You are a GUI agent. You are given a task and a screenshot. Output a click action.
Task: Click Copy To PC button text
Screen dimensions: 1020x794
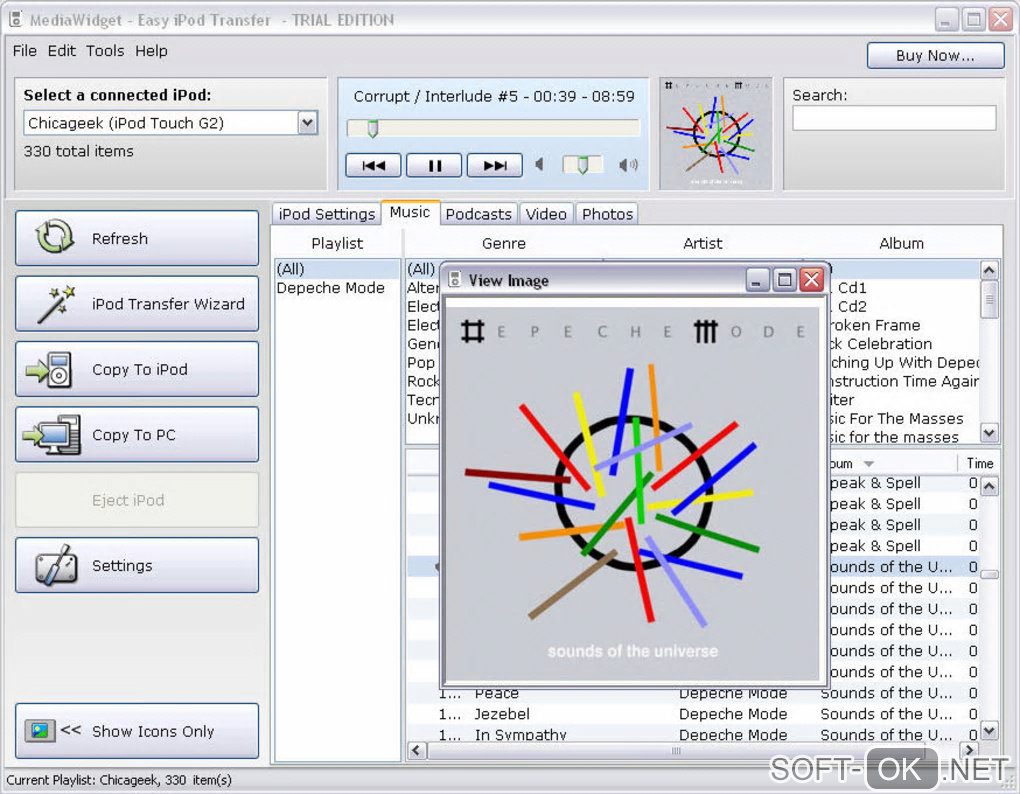[134, 435]
